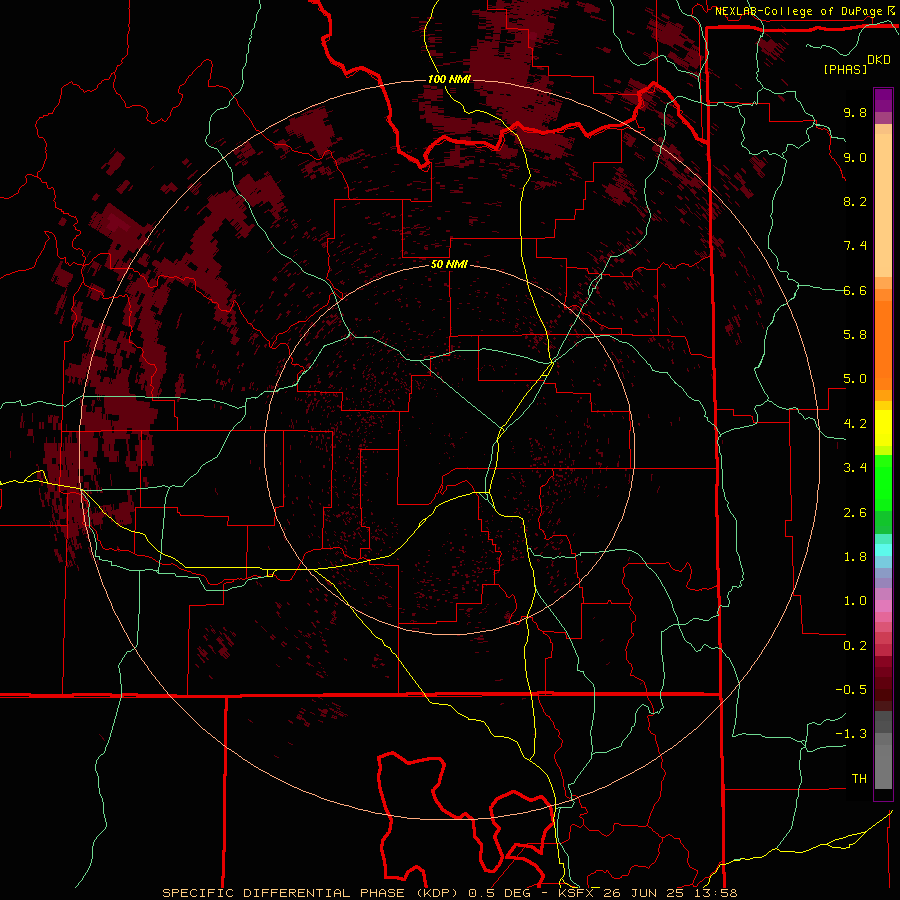Click the 9.0 legend value
This screenshot has height=900, width=900.
click(855, 157)
